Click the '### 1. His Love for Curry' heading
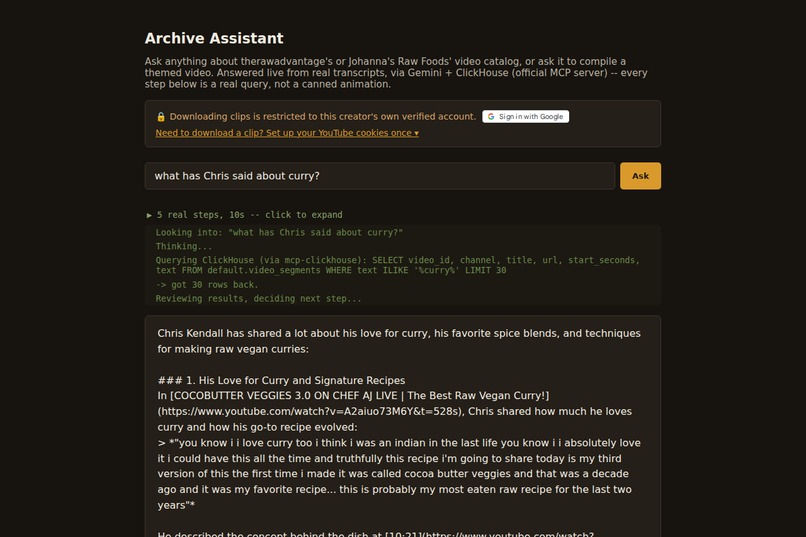Screen dimensions: 806x537 click(281, 380)
